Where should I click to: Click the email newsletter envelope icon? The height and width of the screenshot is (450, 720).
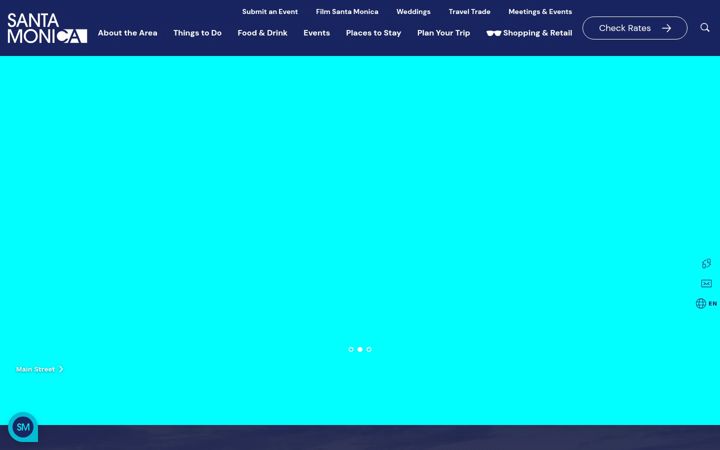pyautogui.click(x=706, y=283)
